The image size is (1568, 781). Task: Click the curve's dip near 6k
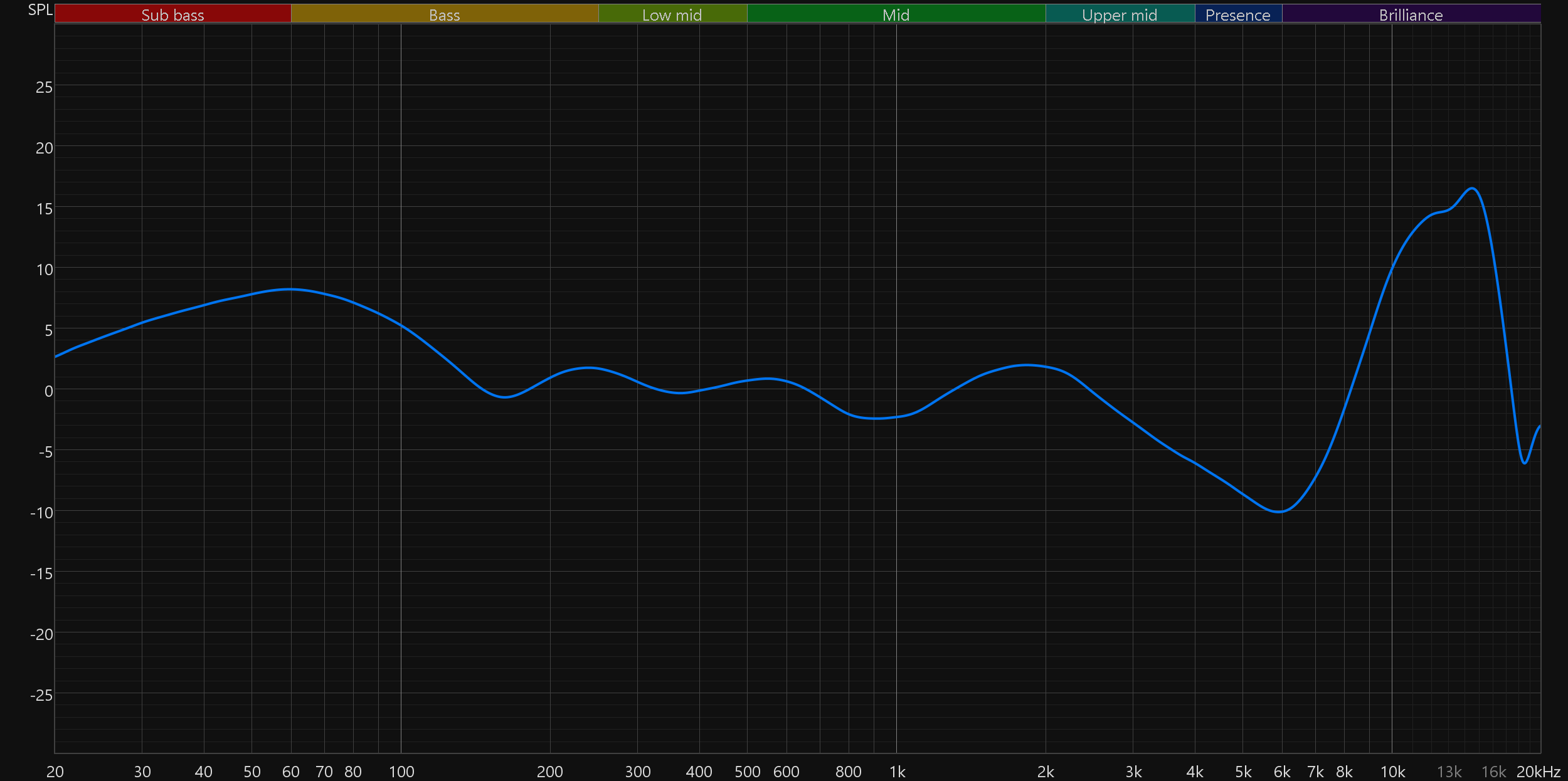point(1279,511)
